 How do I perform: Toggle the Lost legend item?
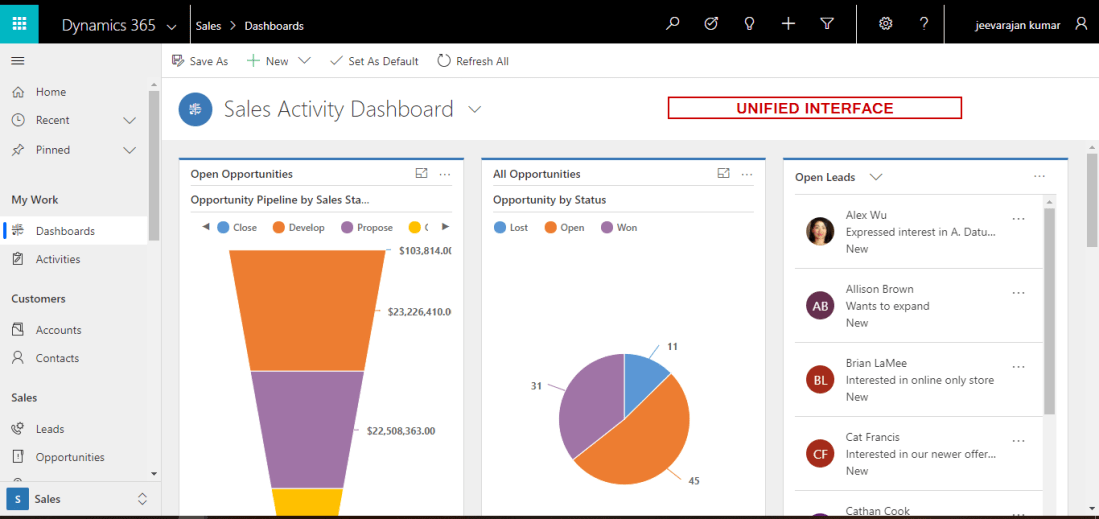coord(511,228)
